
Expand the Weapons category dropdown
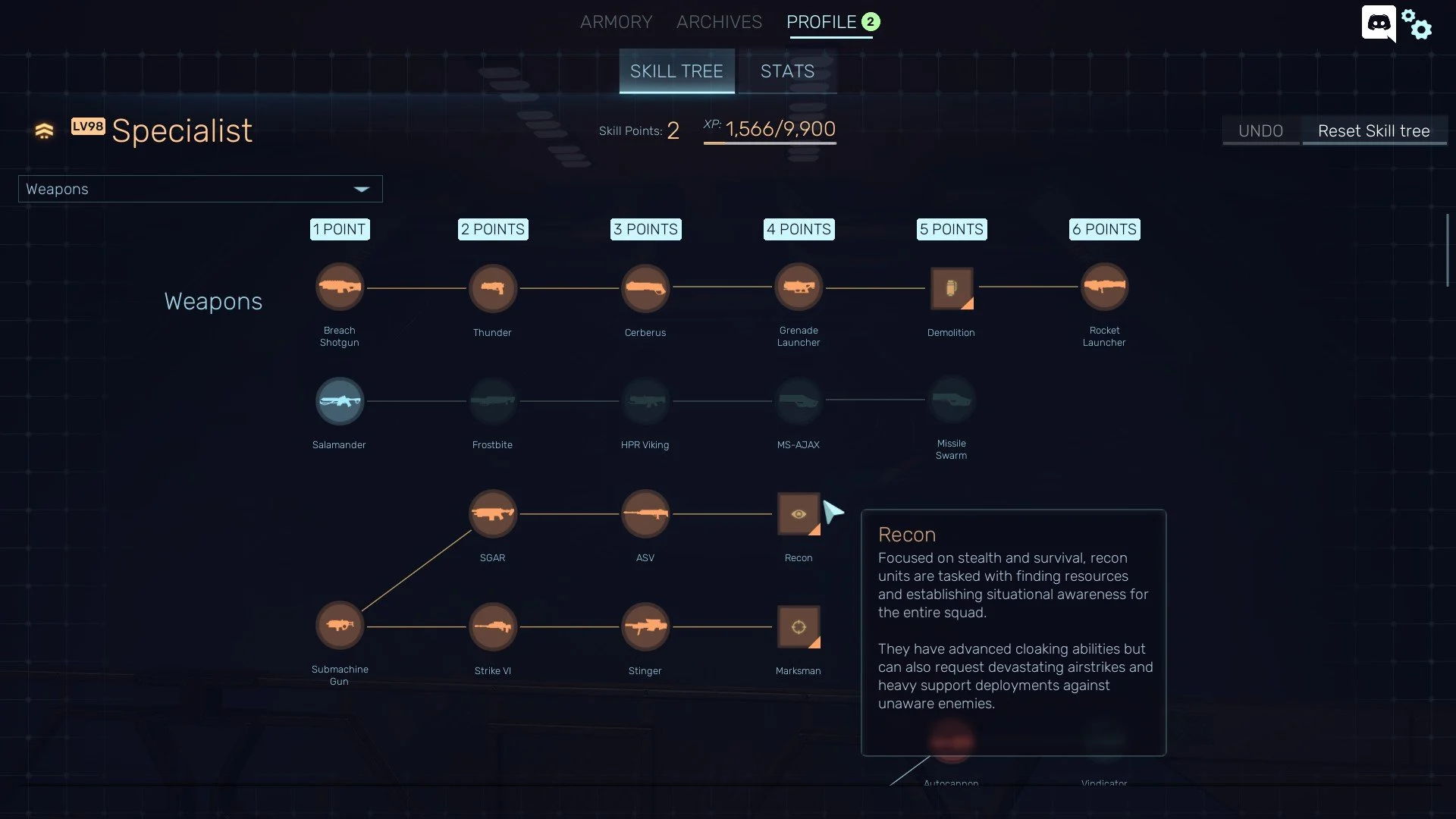pyautogui.click(x=362, y=188)
